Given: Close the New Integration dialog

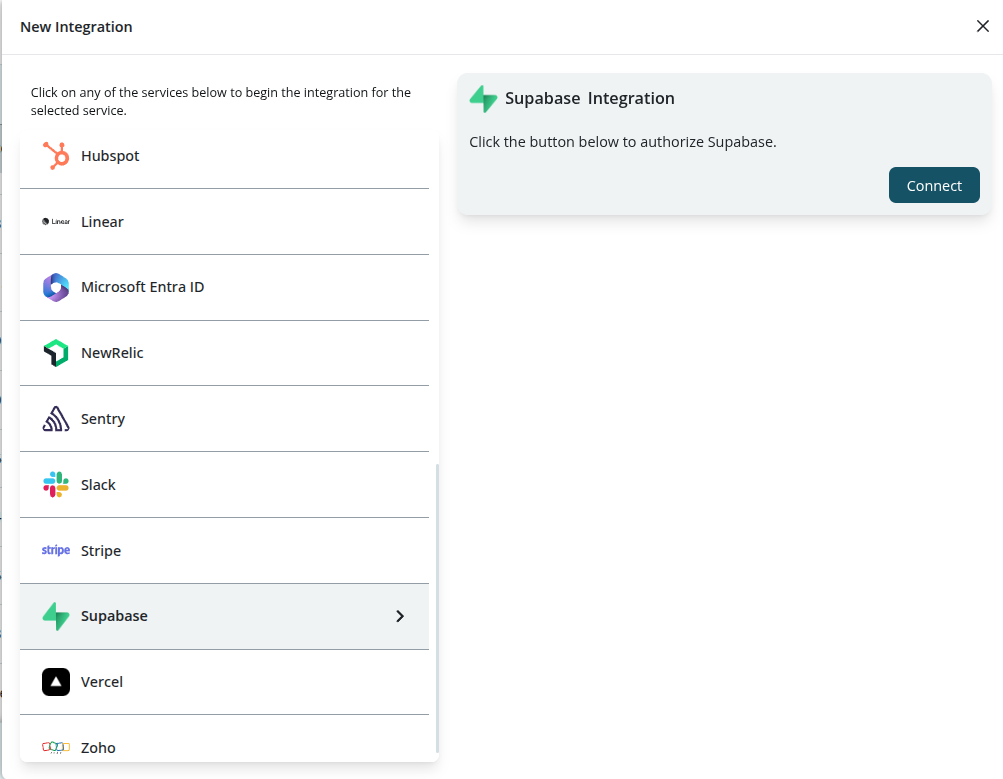Looking at the screenshot, I should (x=983, y=26).
